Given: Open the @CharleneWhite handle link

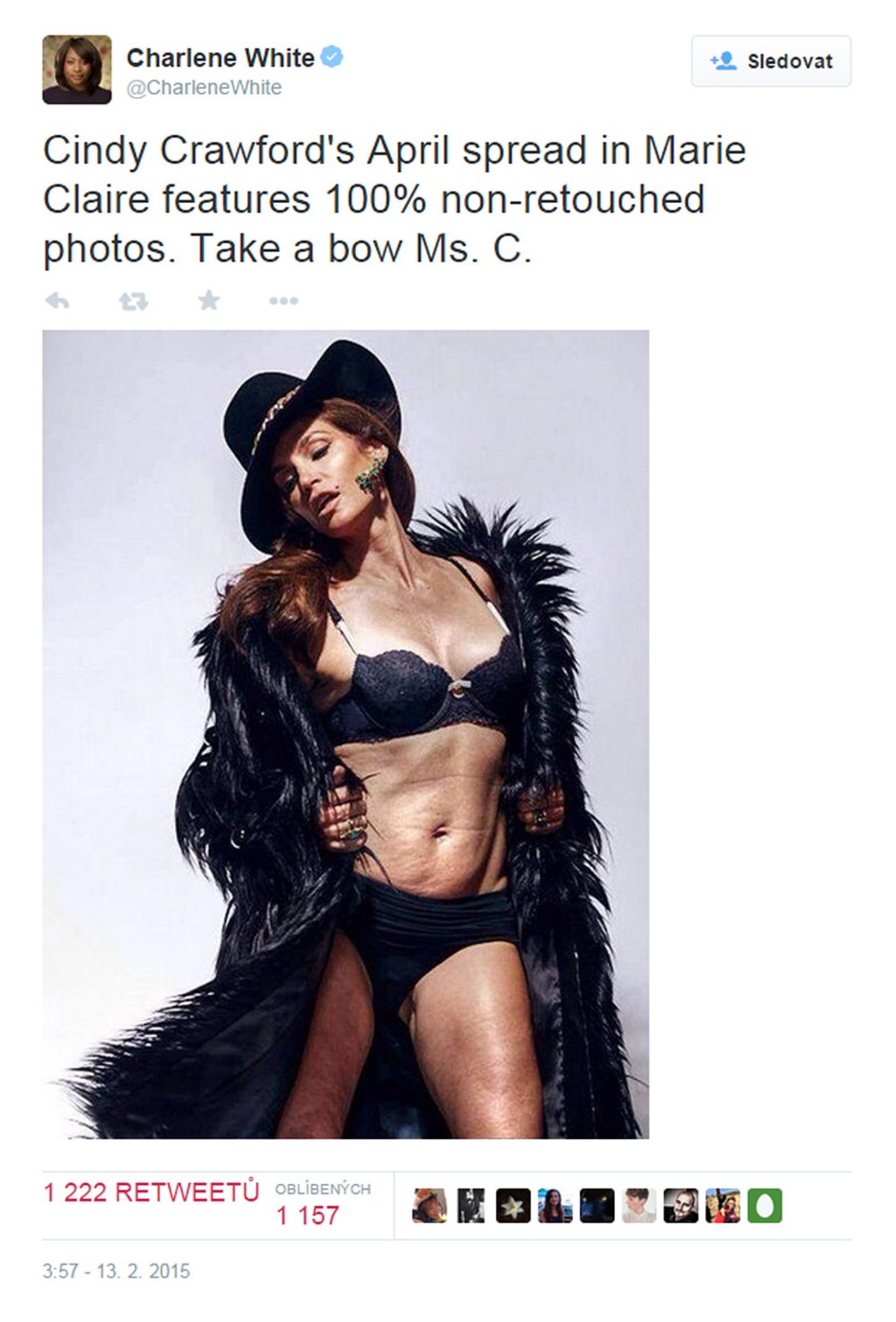Looking at the screenshot, I should pyautogui.click(x=205, y=87).
